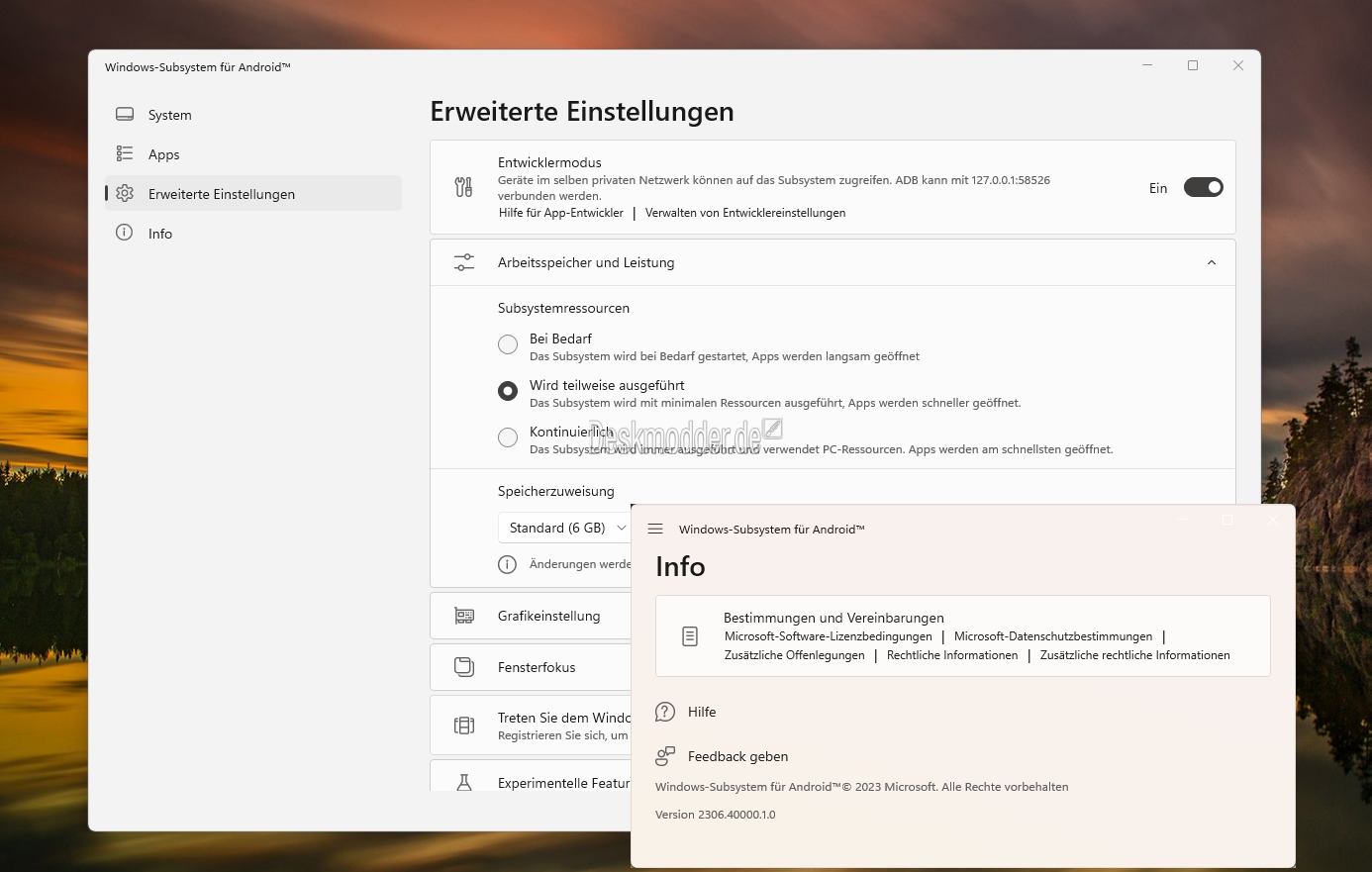Open the Treten Sie dem Windows Insider card
1372x872 pixels.
coord(531,726)
